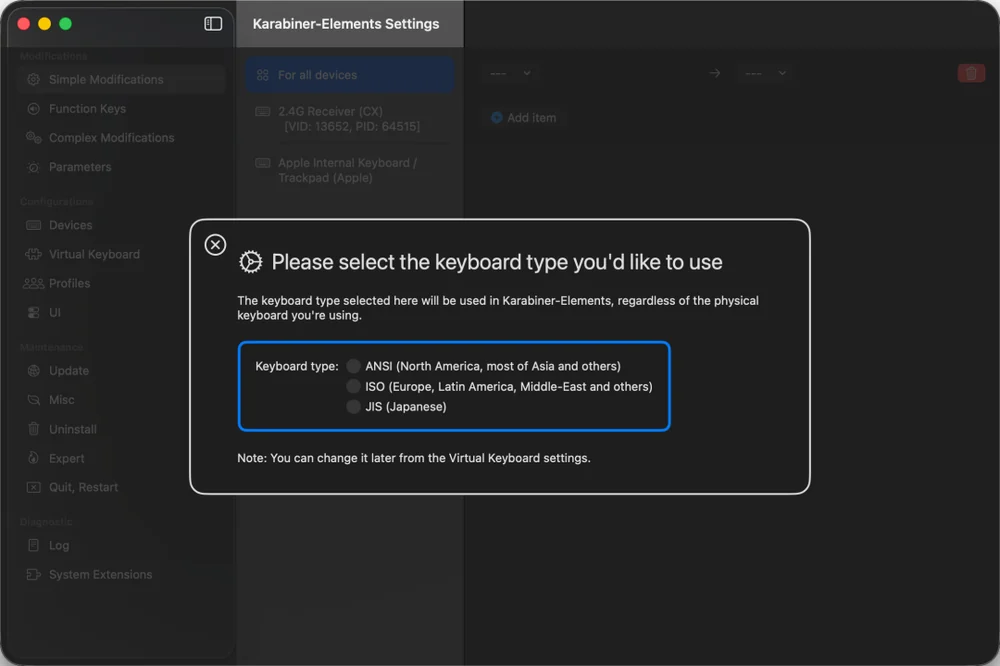Click the Quit, Restart label
1000x666 pixels.
coord(84,487)
